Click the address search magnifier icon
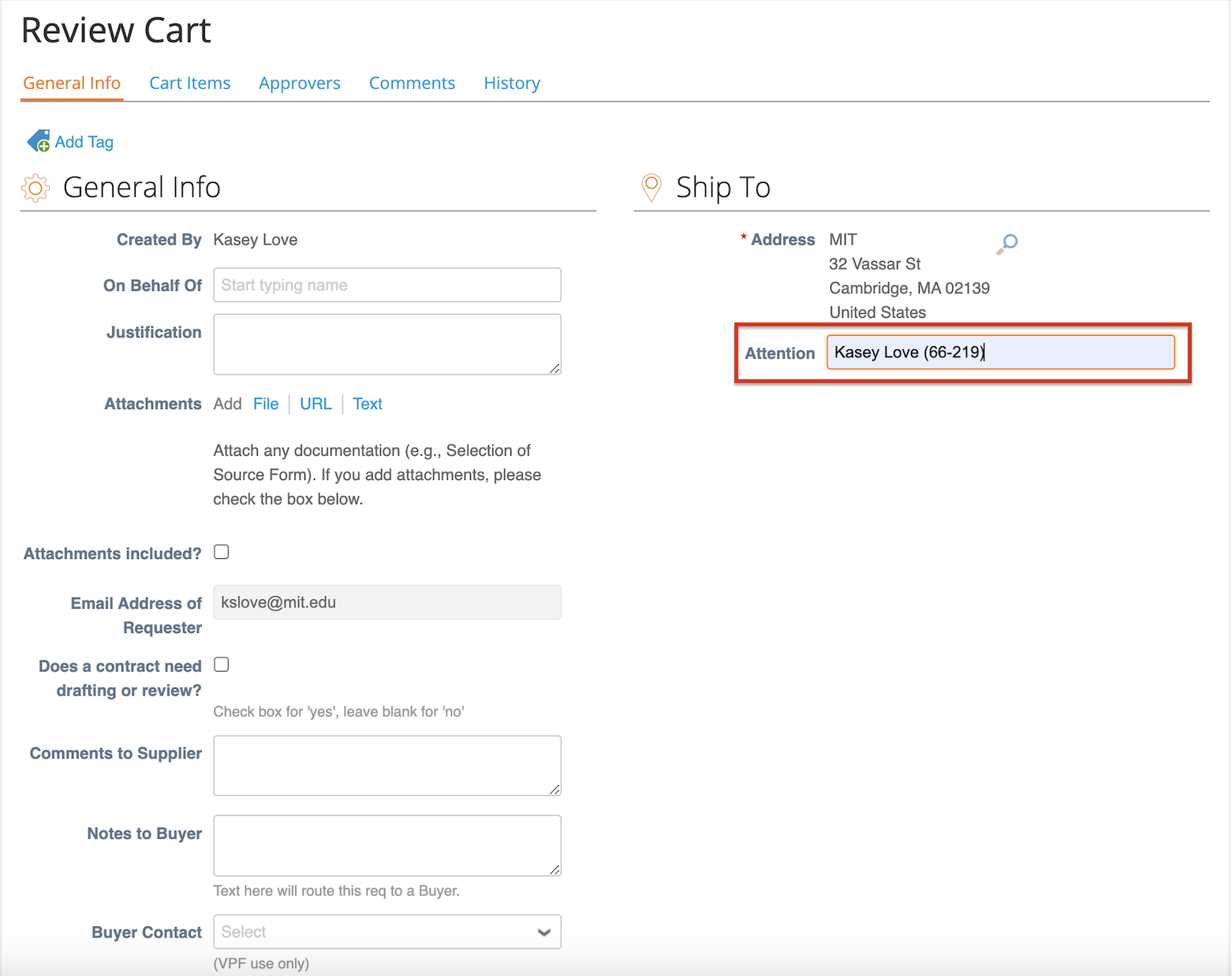This screenshot has width=1232, height=976. (1007, 244)
